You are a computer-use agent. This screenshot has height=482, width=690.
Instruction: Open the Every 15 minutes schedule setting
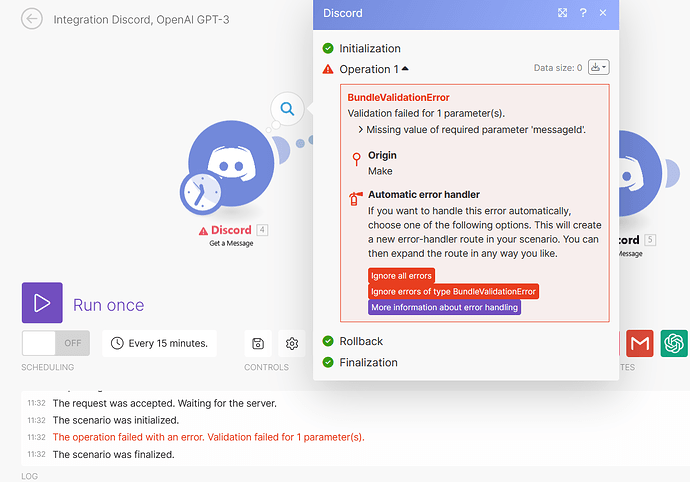tap(159, 343)
